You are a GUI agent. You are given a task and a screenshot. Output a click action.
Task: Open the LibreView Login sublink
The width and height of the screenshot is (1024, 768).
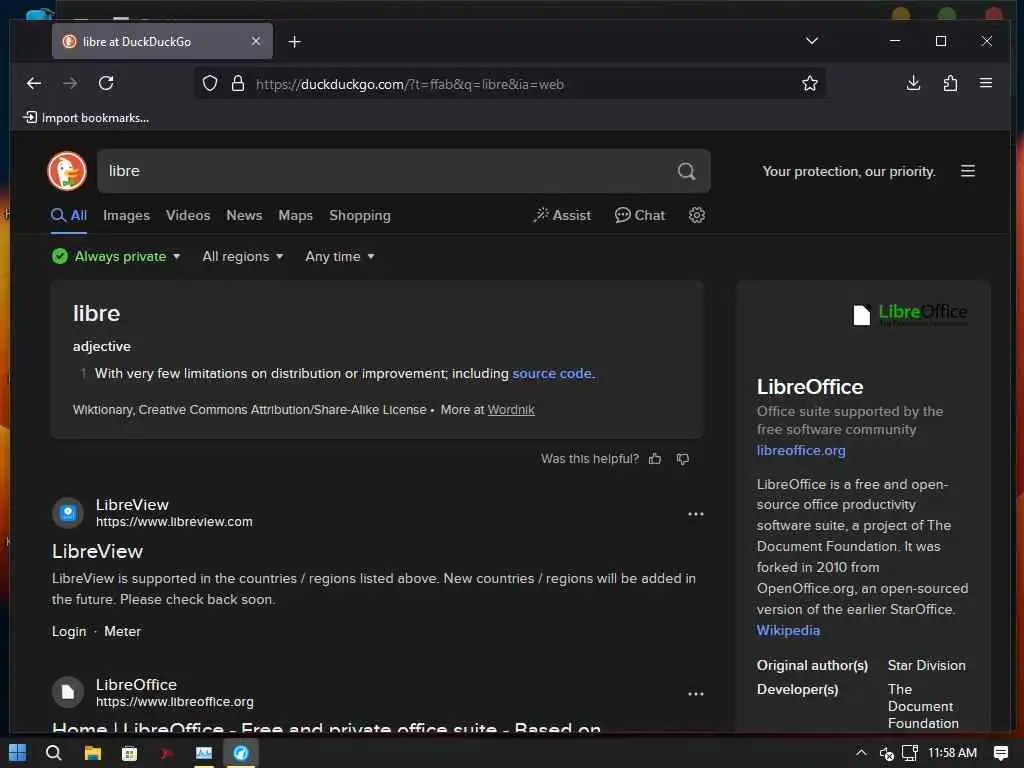(69, 632)
